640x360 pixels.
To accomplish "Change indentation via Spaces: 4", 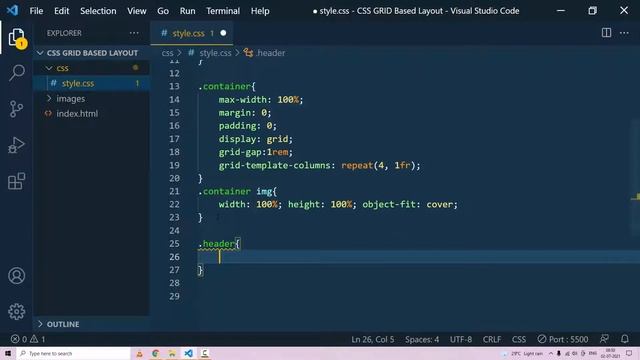I will (x=422, y=339).
